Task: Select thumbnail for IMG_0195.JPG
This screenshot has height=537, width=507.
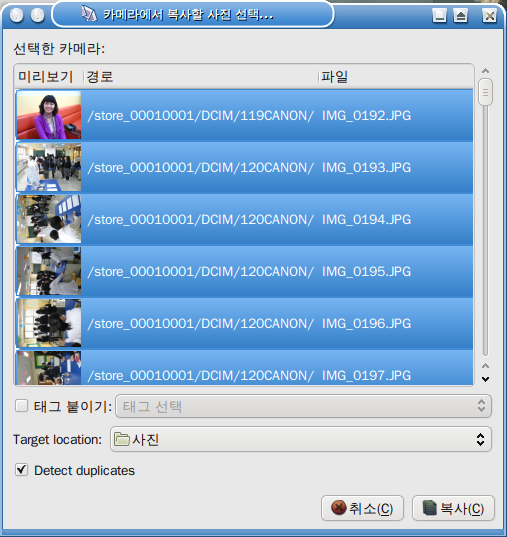Action: coord(49,271)
